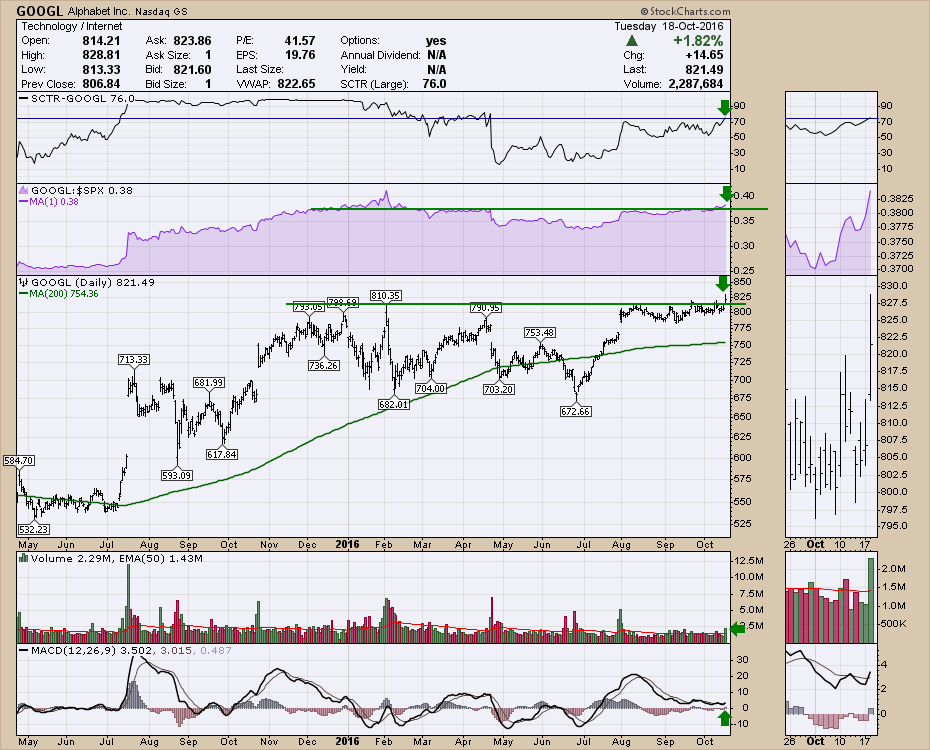The image size is (930, 750).
Task: Click the GOOGL:$SPX 0.38 legend label
Action: [x=82, y=190]
